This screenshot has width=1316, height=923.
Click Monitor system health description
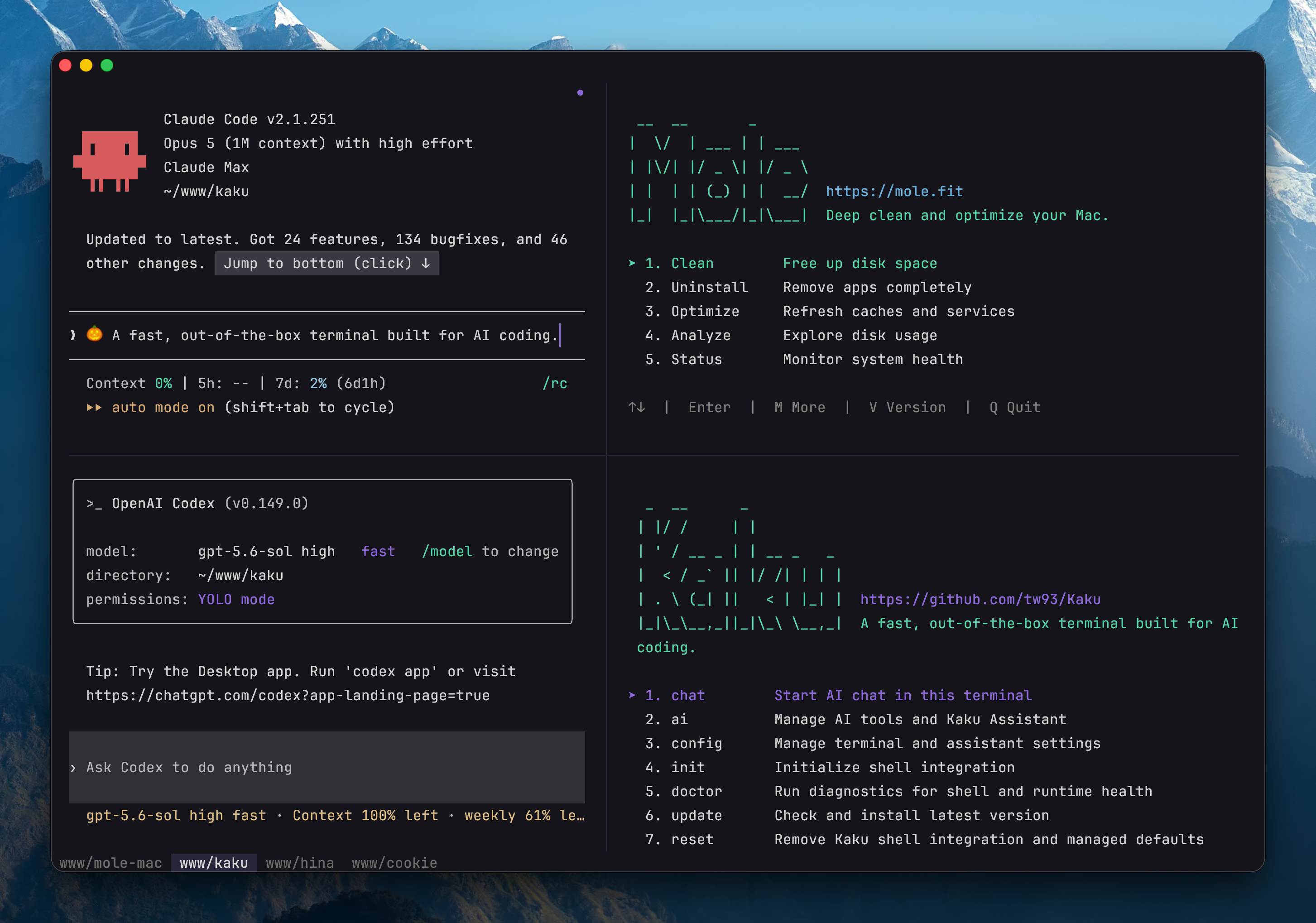pos(873,360)
